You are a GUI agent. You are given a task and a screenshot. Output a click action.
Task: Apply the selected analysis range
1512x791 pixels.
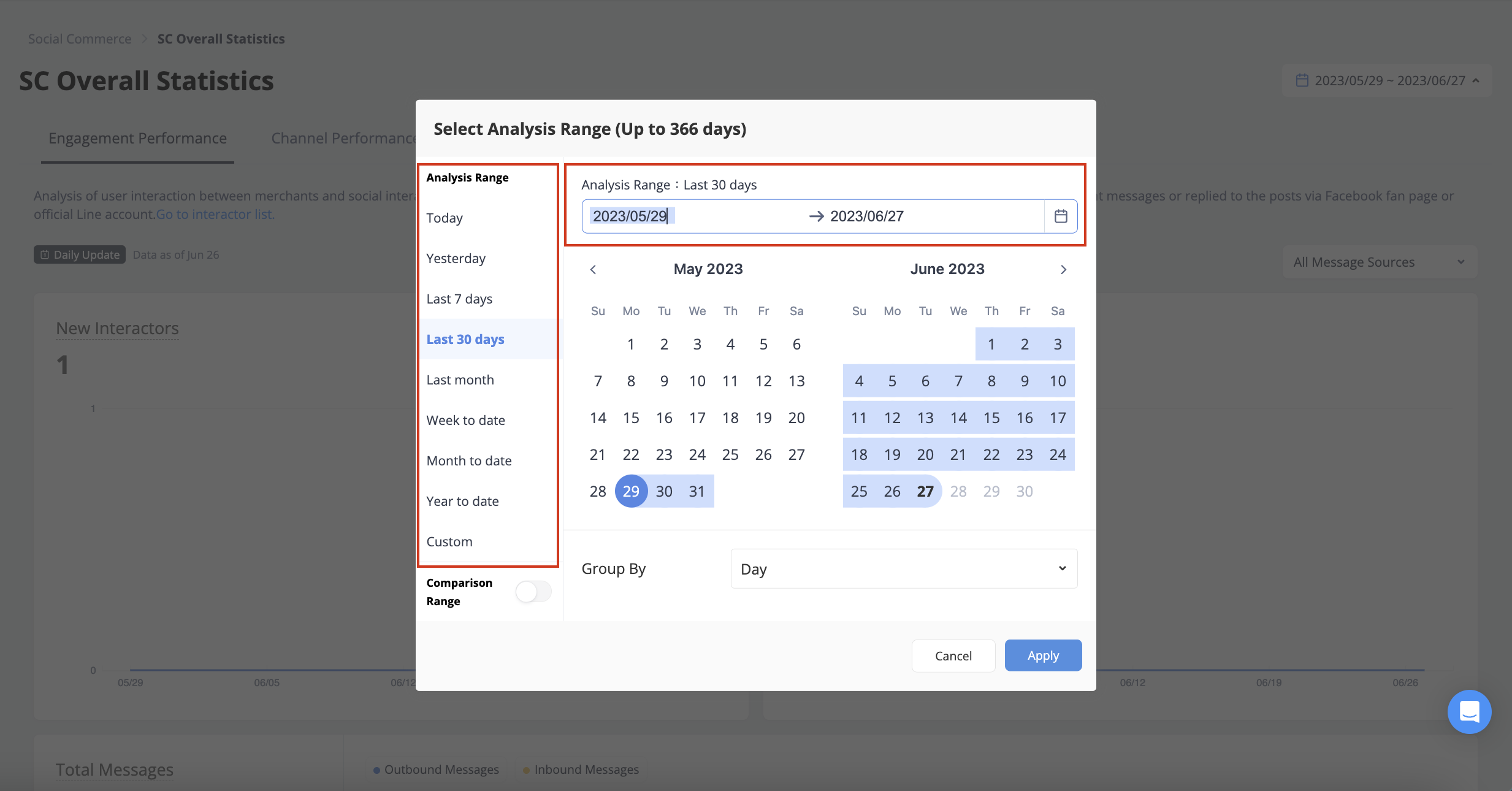click(1043, 655)
